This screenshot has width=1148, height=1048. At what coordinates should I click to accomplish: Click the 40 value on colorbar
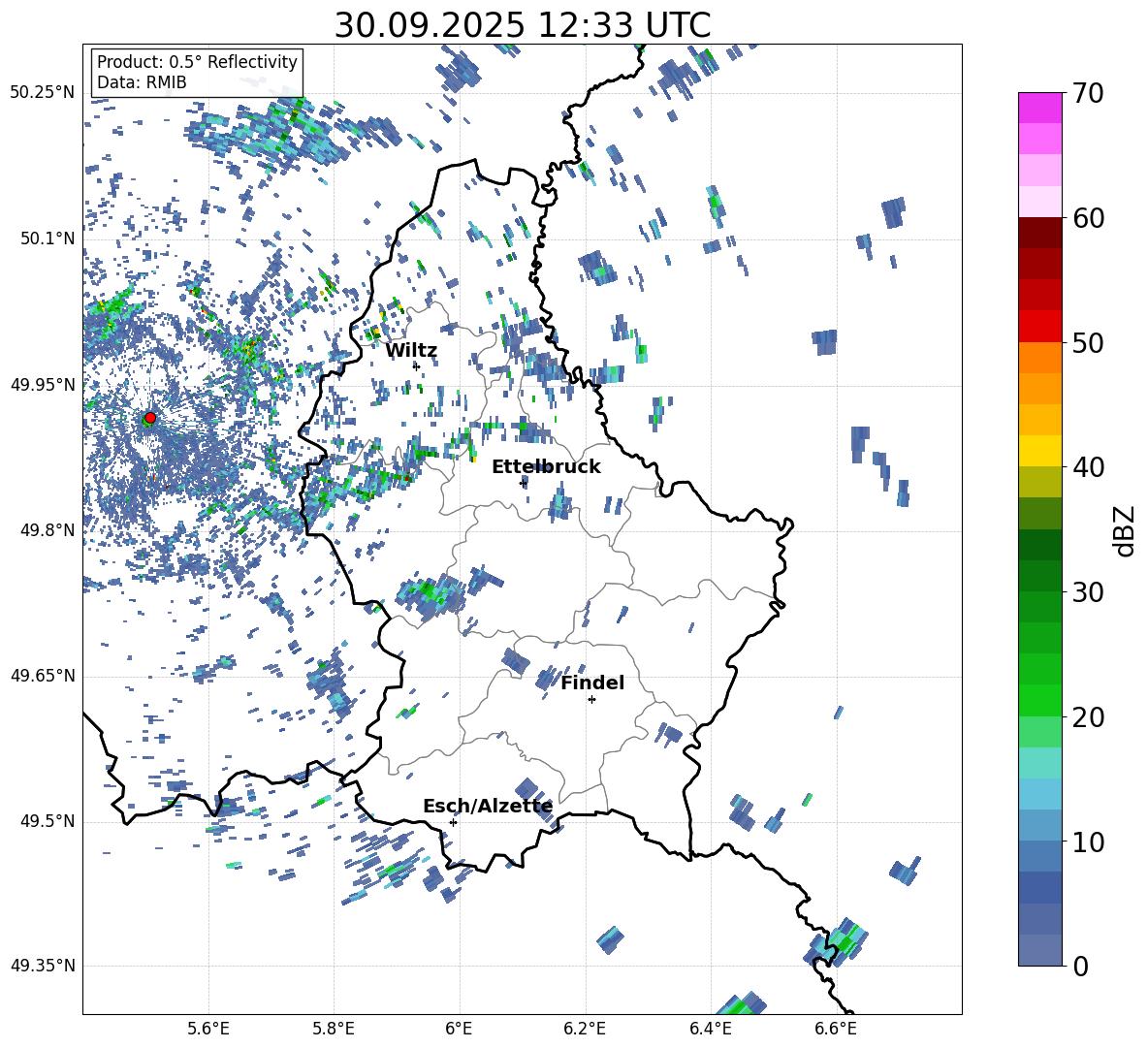[1089, 467]
